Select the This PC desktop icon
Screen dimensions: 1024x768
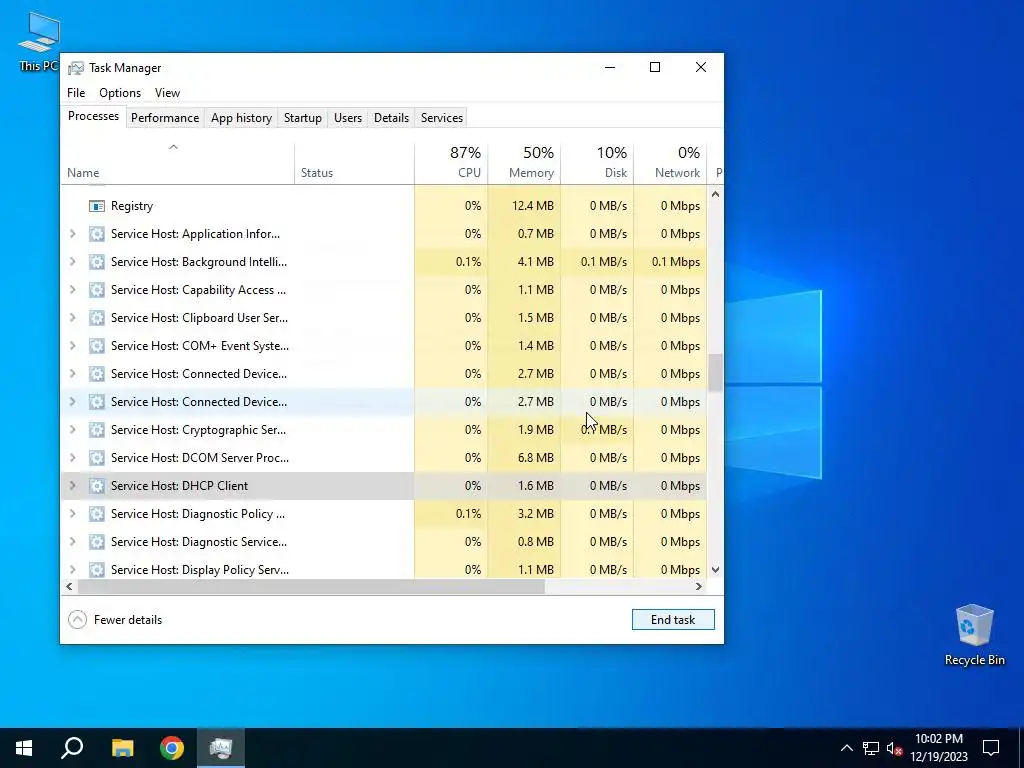[39, 41]
